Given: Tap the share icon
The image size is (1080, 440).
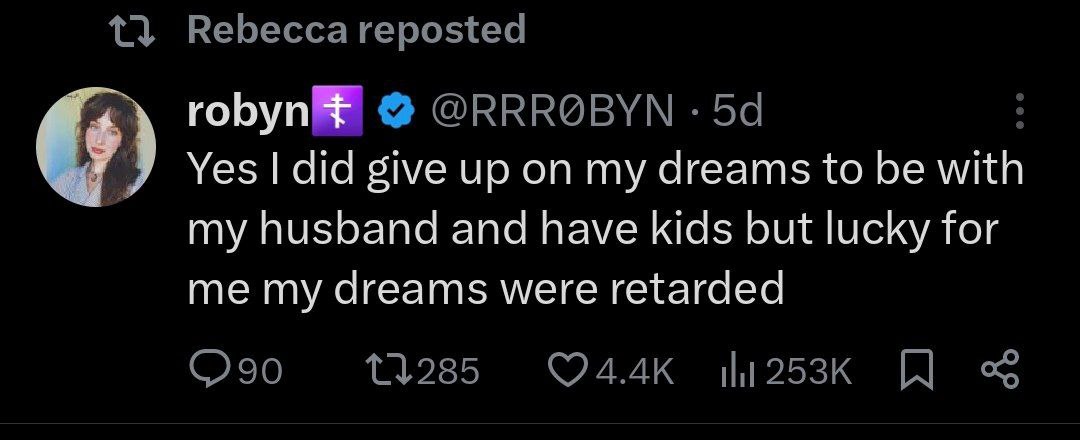Looking at the screenshot, I should coord(1001,371).
